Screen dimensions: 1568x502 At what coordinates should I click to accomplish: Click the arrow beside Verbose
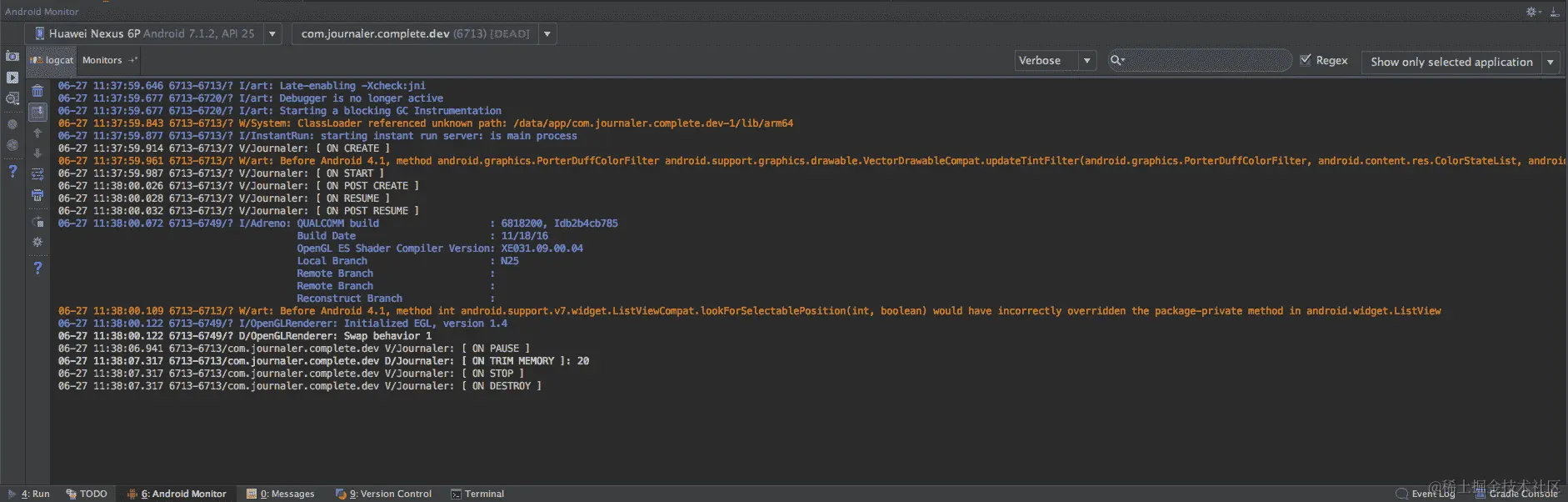[1087, 61]
